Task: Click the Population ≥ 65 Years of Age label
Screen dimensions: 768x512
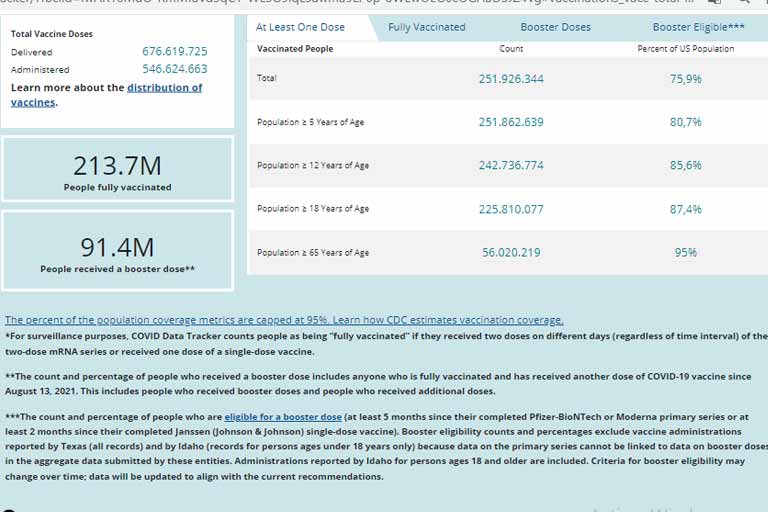Action: coord(313,253)
